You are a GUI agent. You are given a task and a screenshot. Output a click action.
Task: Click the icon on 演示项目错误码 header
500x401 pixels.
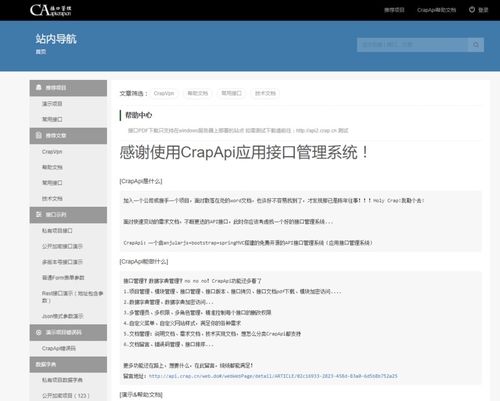(39, 332)
